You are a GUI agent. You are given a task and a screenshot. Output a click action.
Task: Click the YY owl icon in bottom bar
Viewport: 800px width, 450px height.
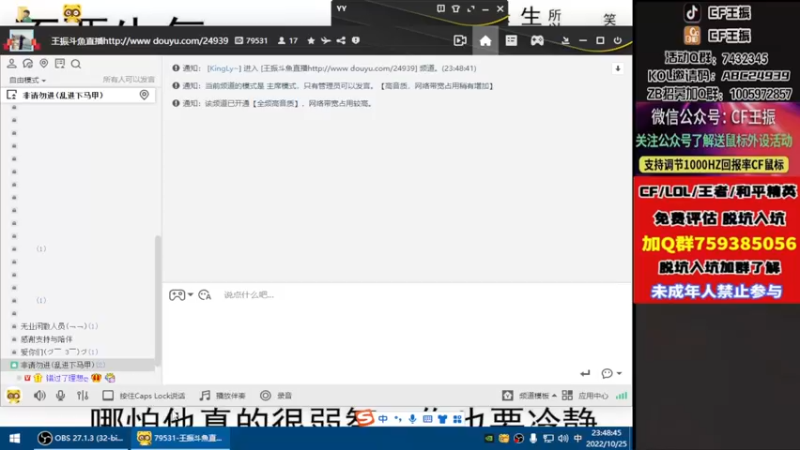click(14, 395)
